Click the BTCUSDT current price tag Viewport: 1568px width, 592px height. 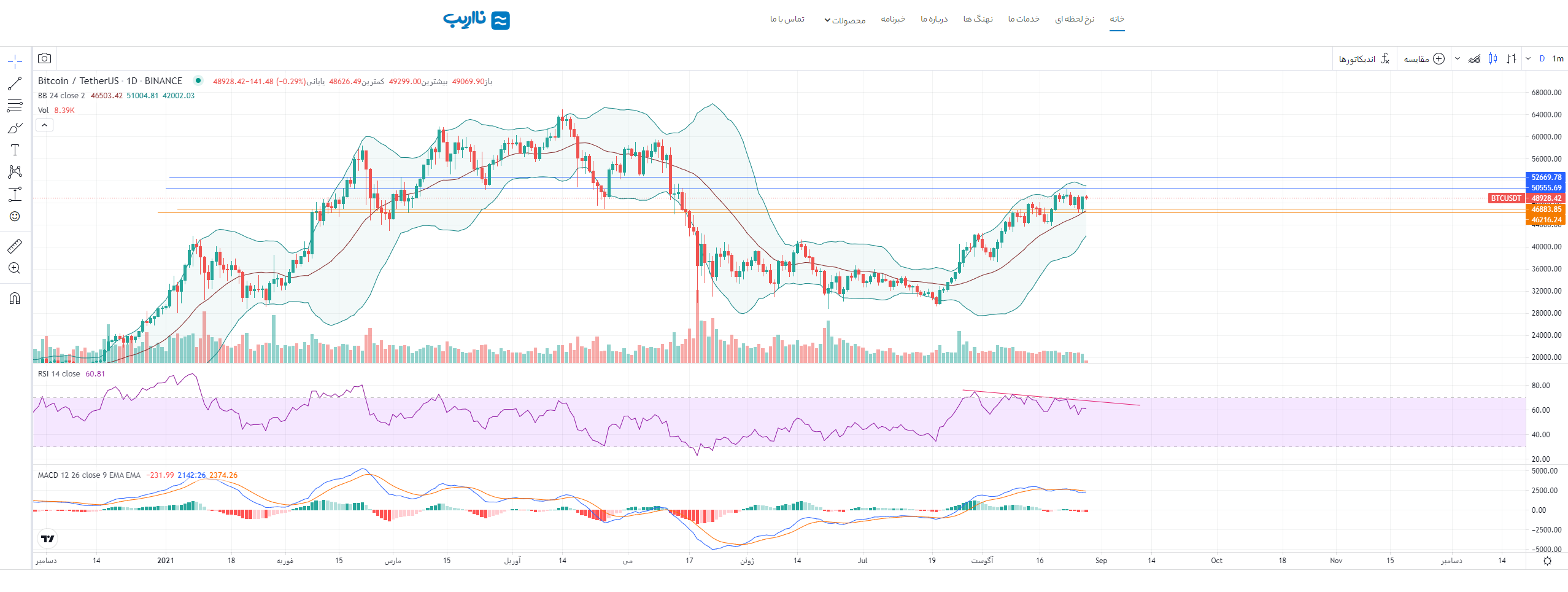1505,198
